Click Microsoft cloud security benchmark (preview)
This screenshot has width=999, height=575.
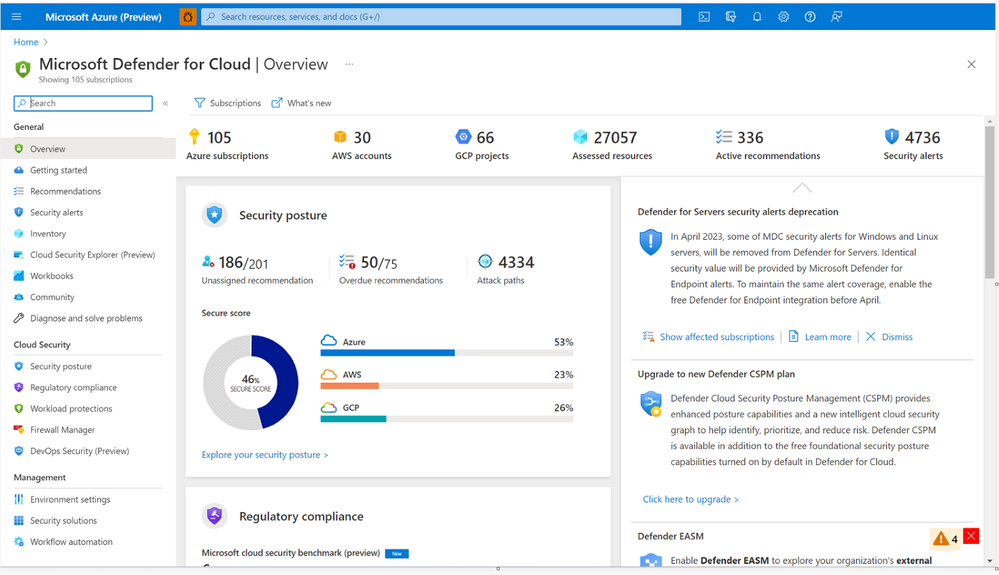click(291, 553)
